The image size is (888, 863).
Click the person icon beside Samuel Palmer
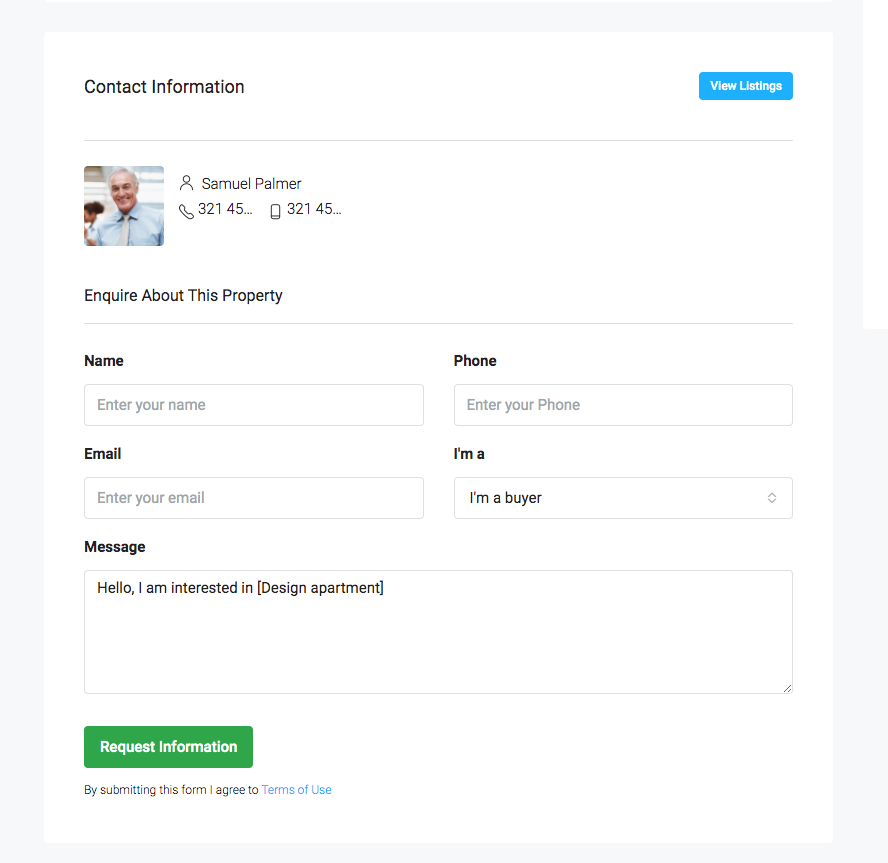(186, 183)
